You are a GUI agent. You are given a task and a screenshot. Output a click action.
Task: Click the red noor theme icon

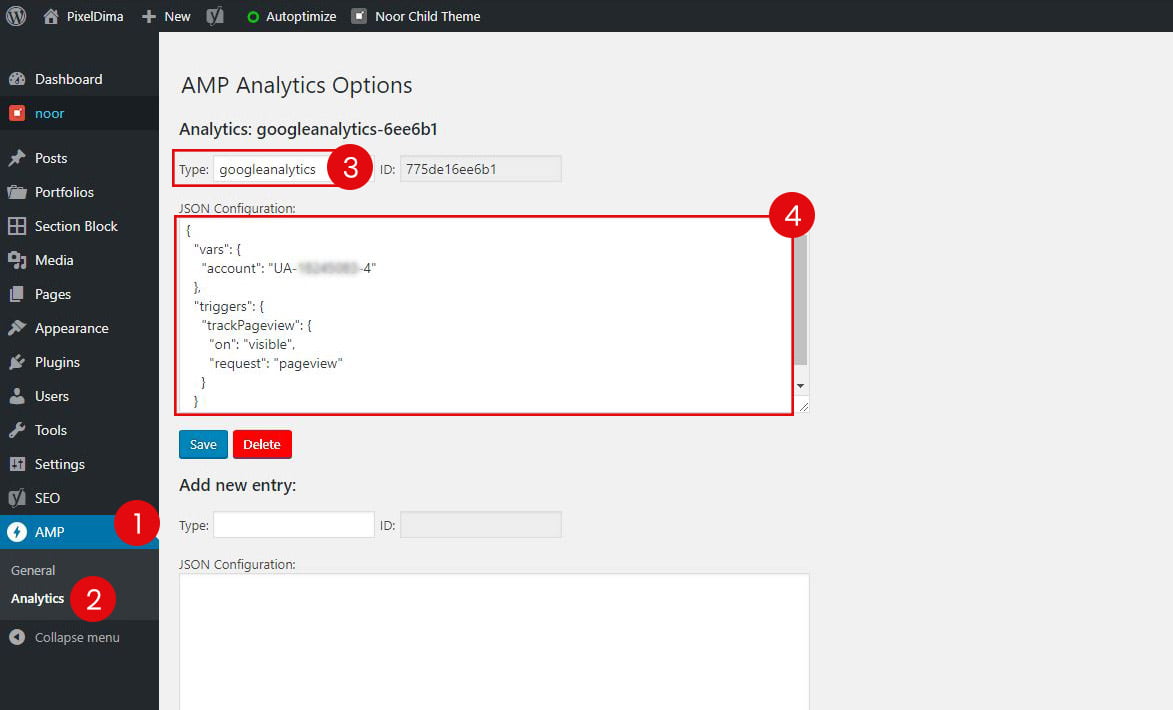16,113
